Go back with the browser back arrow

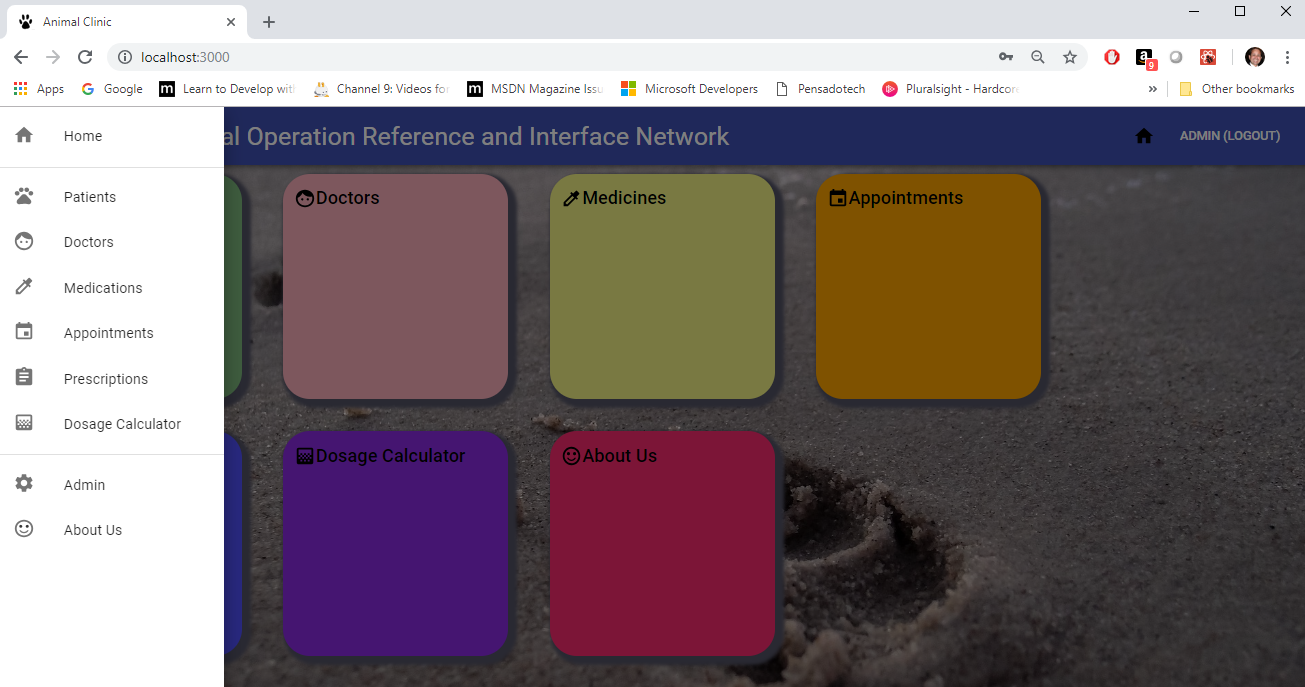[x=20, y=57]
